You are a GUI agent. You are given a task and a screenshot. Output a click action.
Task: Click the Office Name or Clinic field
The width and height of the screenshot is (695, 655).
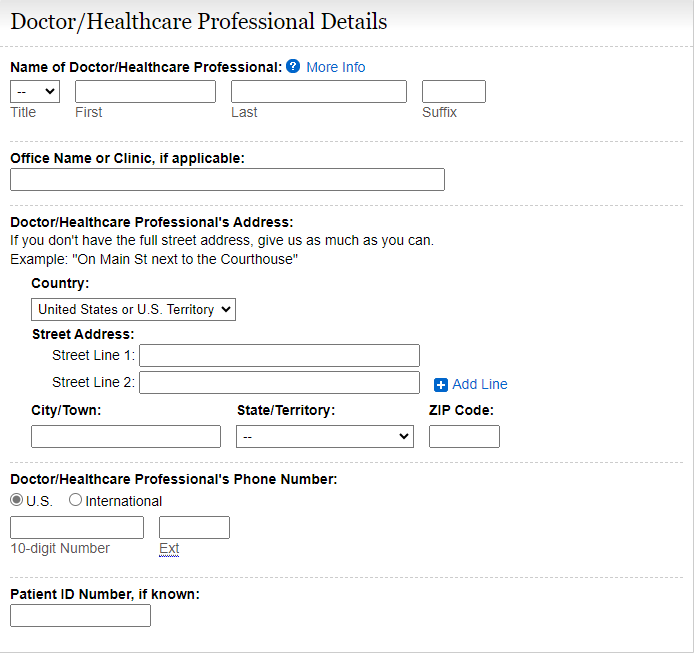227,180
